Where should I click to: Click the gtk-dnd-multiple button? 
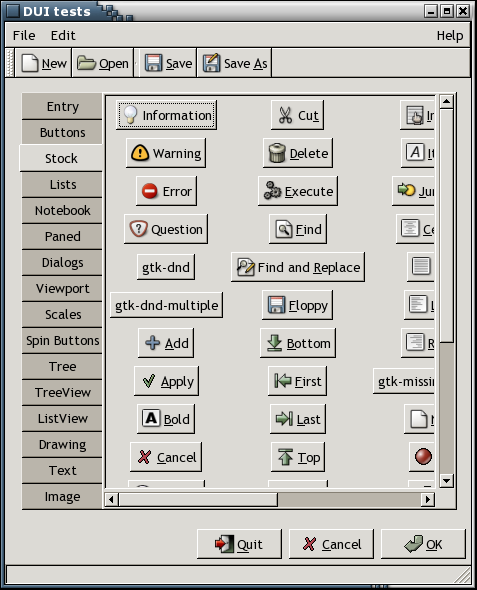tap(166, 305)
